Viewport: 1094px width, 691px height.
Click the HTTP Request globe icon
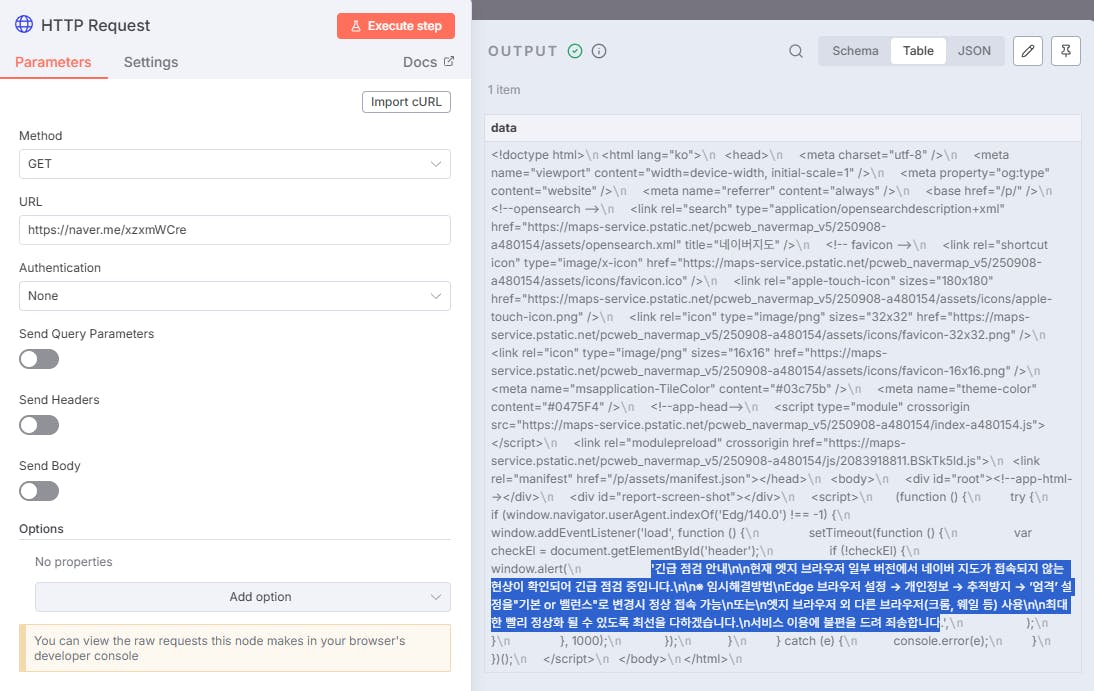point(24,24)
